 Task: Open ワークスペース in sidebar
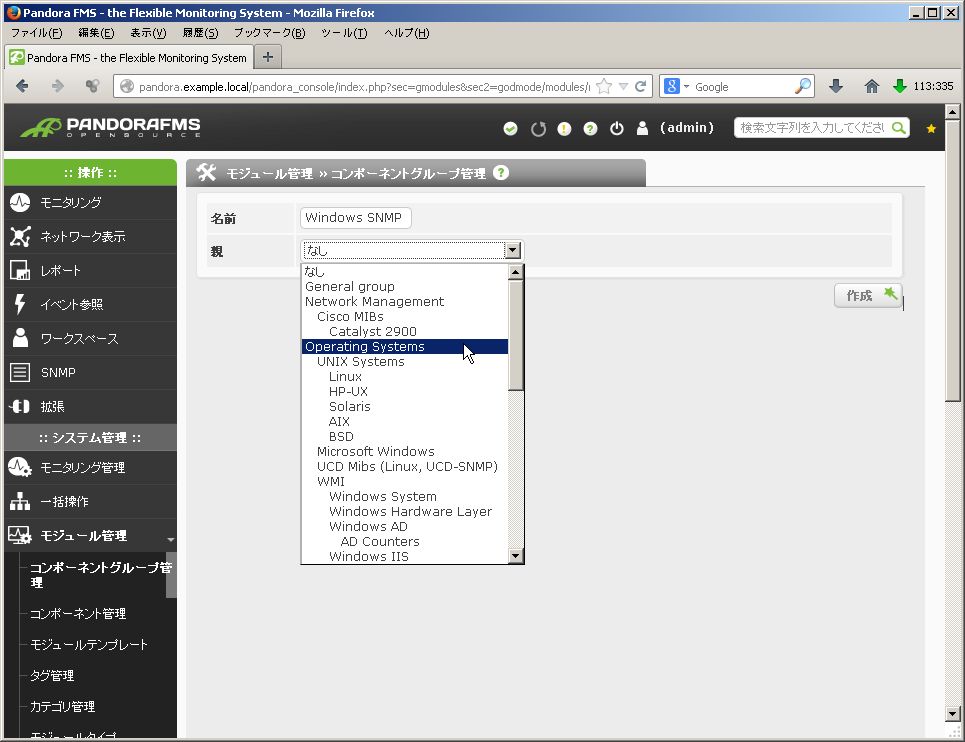[90, 338]
